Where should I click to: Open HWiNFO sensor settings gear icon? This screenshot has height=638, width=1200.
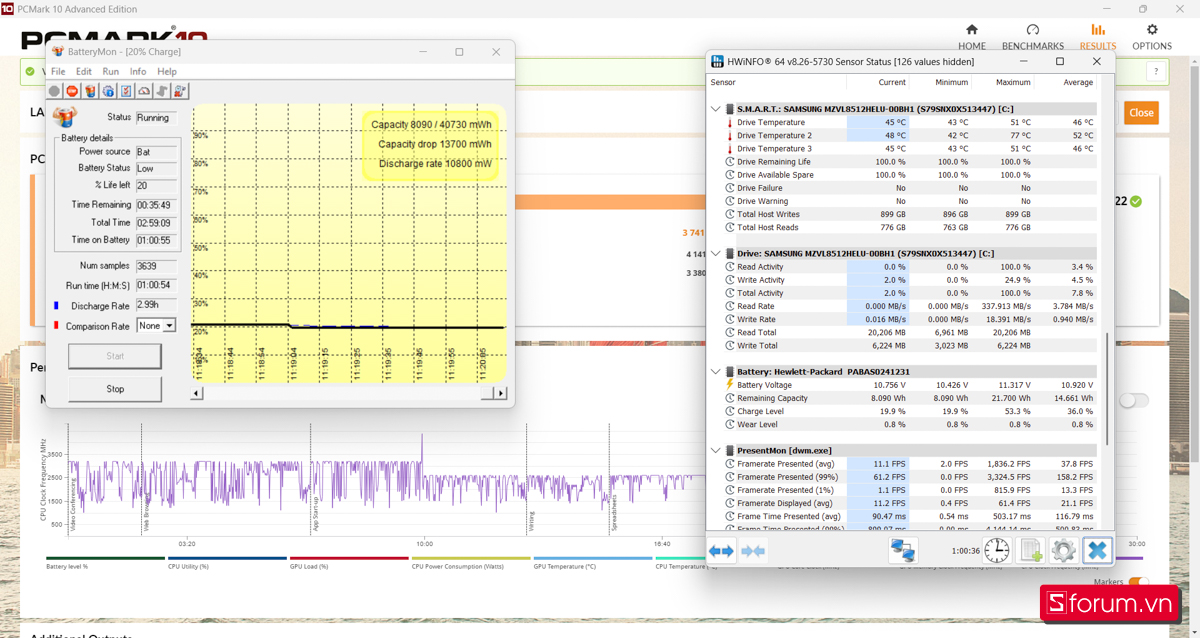pos(1063,550)
